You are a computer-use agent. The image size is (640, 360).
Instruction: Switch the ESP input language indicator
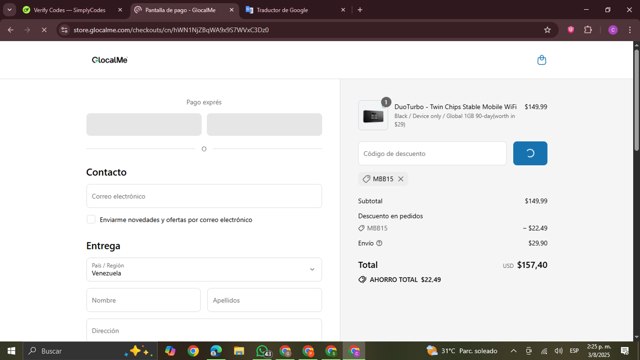(x=574, y=351)
